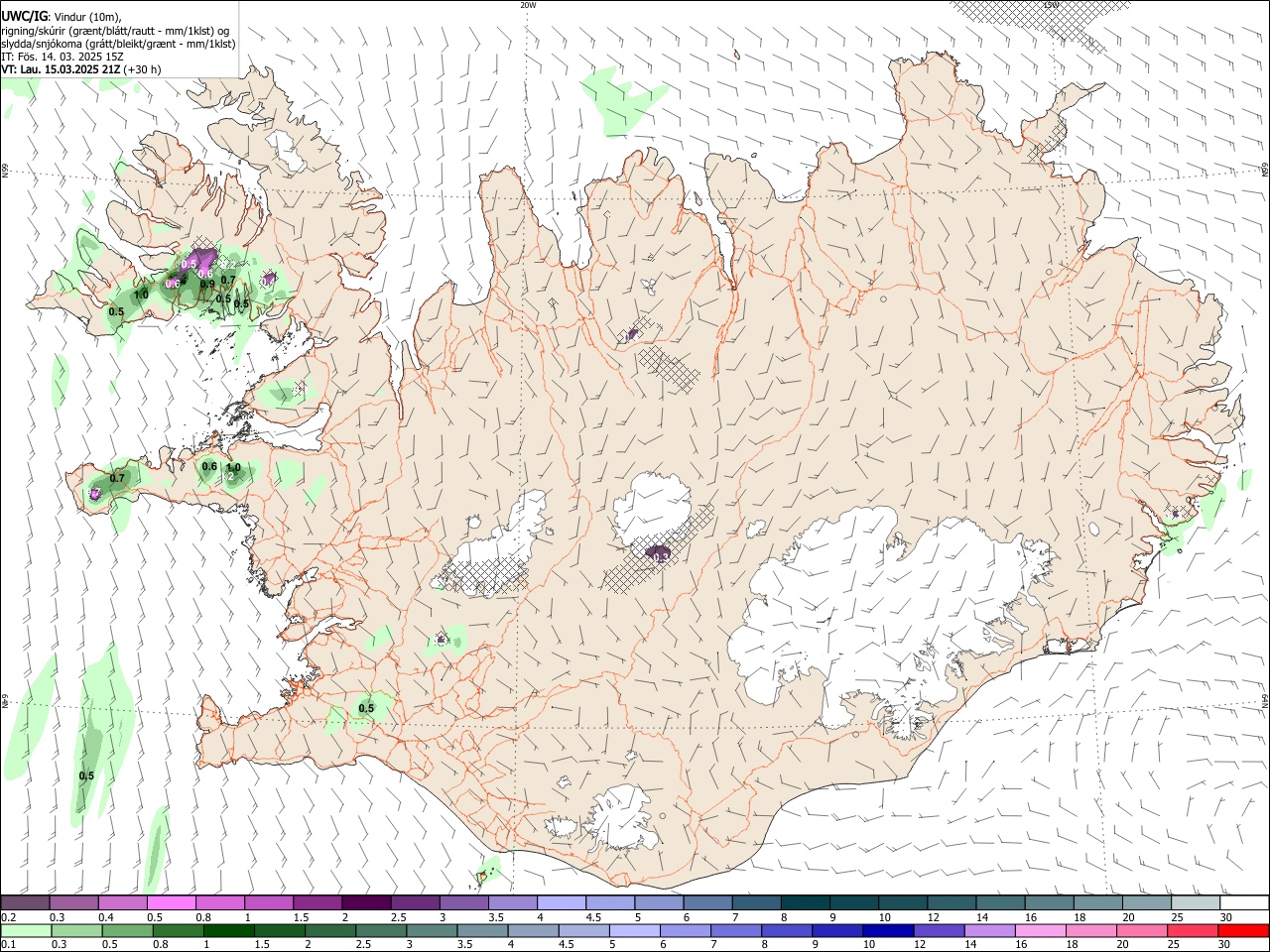Image resolution: width=1270 pixels, height=952 pixels.
Task: Click the 1.0 value in the western Westfjords
Action: (141, 295)
